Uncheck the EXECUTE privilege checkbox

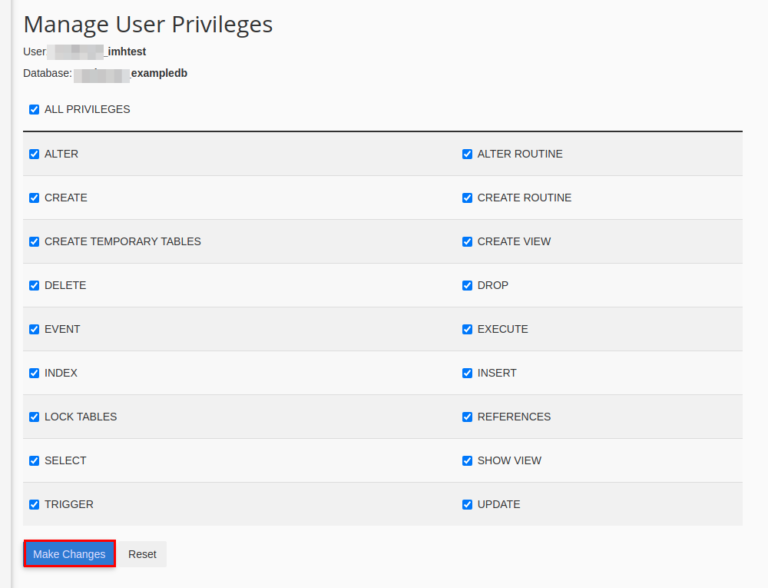[x=467, y=329]
